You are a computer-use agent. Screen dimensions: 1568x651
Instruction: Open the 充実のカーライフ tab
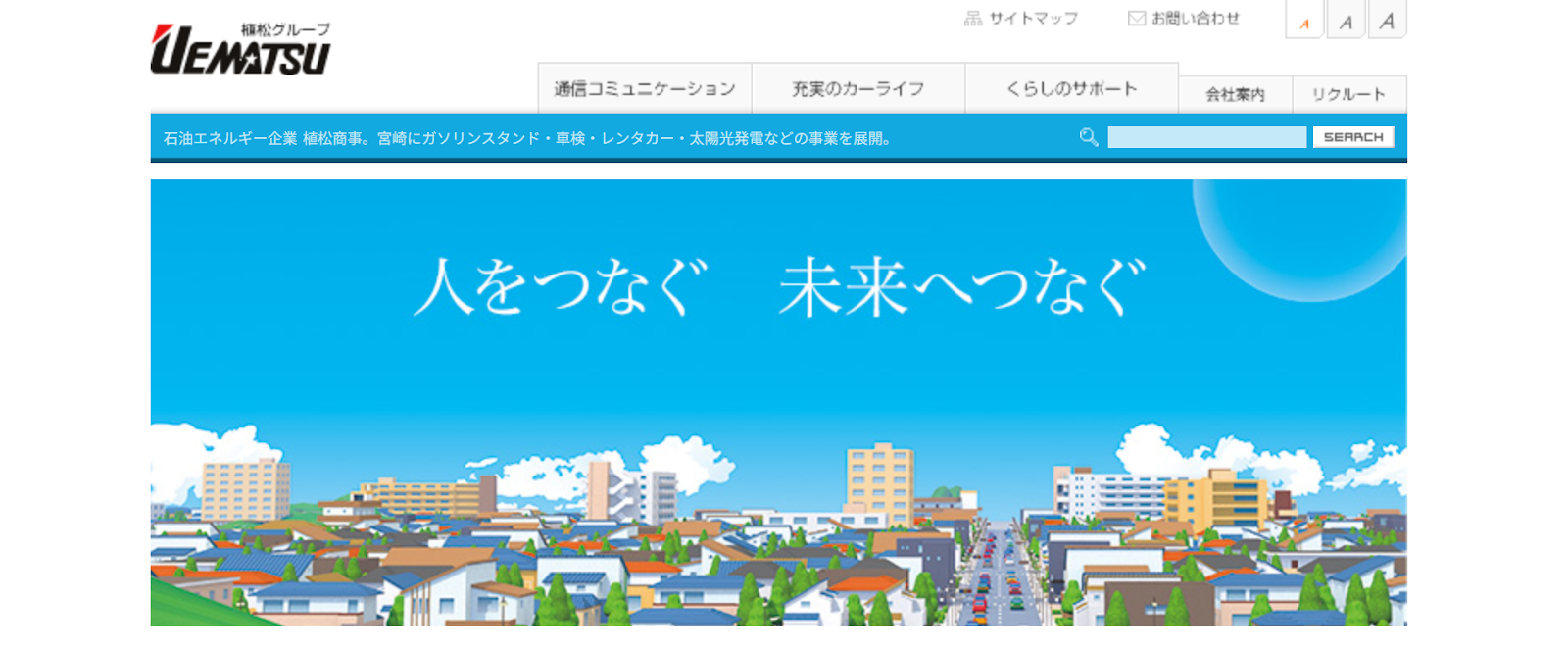pyautogui.click(x=858, y=88)
